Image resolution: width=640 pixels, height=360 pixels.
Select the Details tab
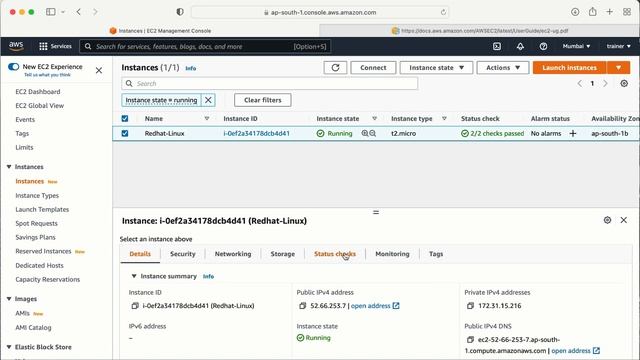pos(140,254)
